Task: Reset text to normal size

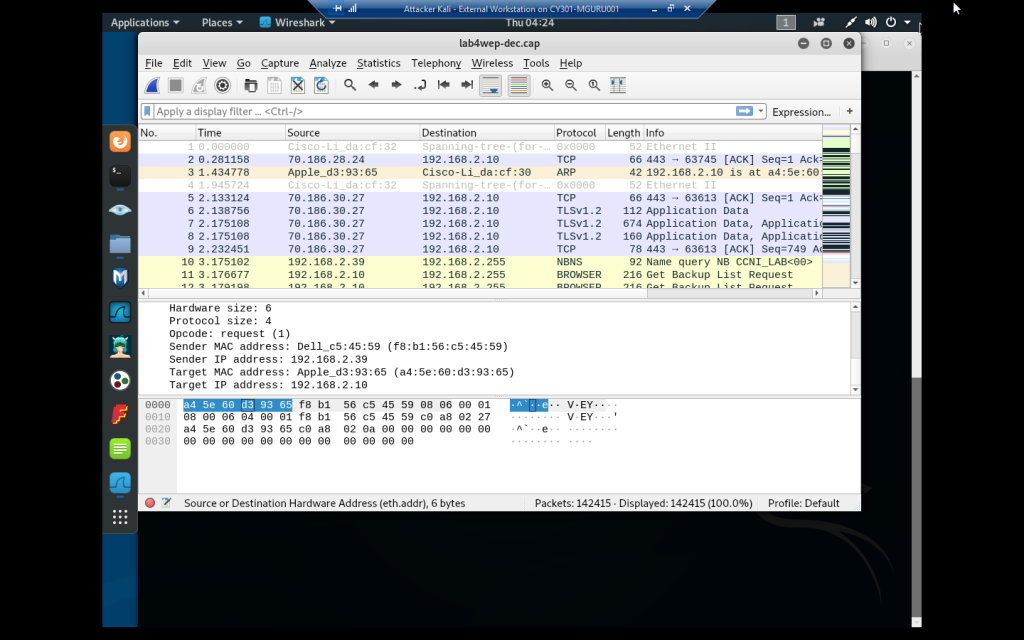Action: point(594,86)
